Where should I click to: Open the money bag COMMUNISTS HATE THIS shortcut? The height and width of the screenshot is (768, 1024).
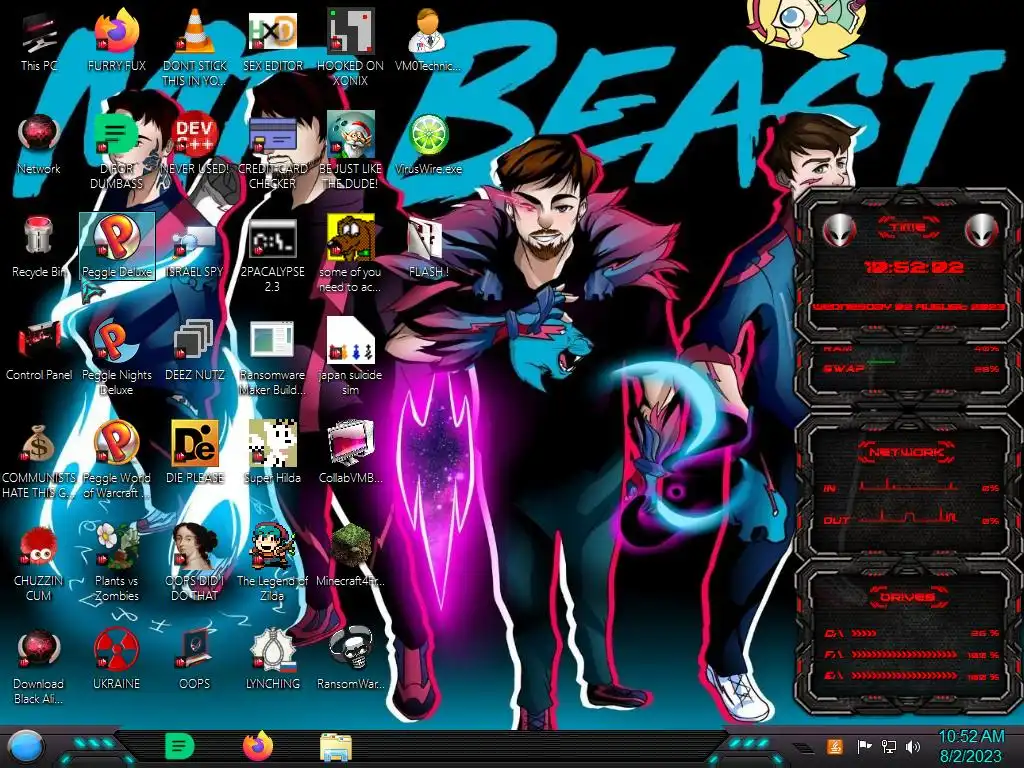pos(39,461)
